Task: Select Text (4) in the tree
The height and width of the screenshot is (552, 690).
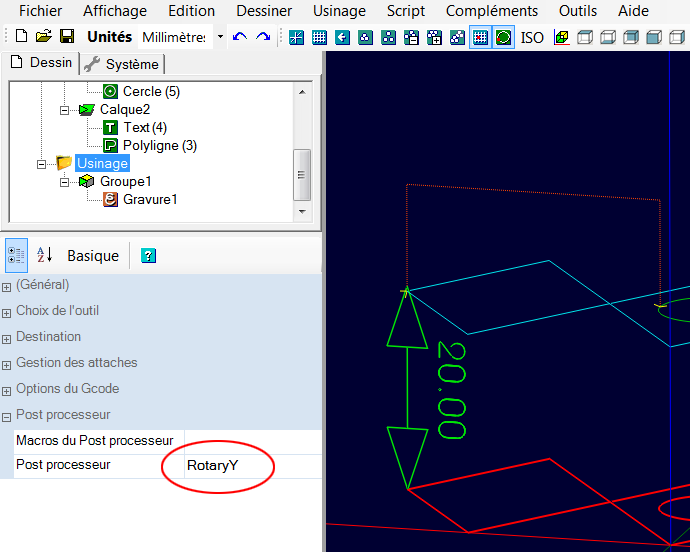Action: [x=145, y=127]
